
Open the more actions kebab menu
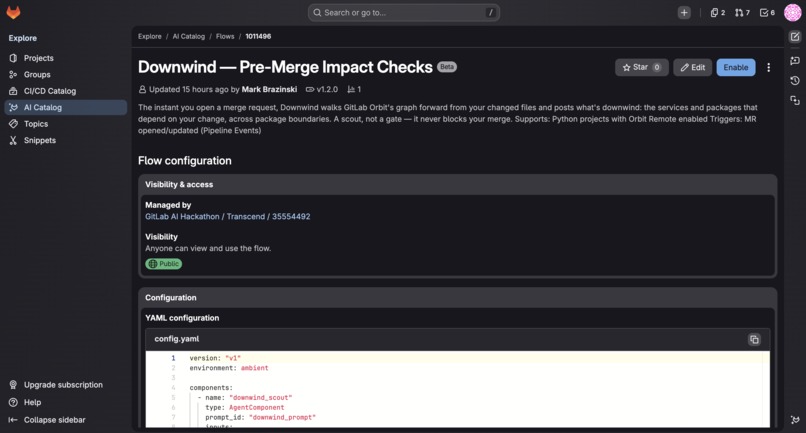(768, 67)
